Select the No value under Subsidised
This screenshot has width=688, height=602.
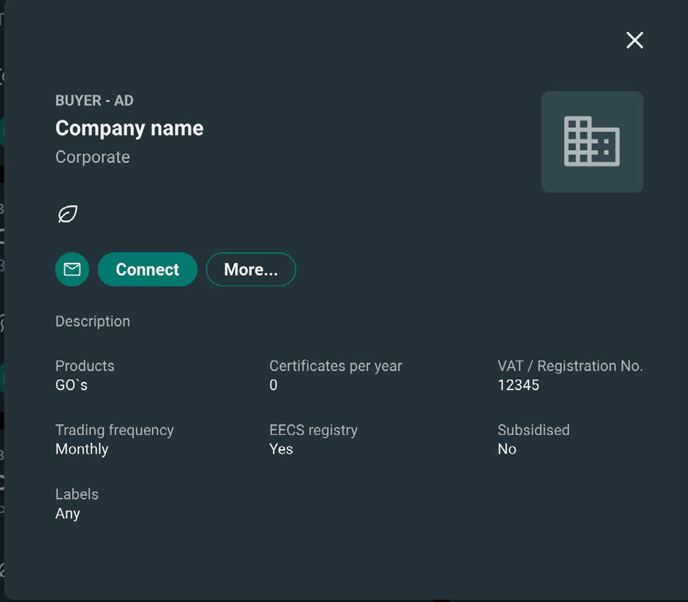pyautogui.click(x=507, y=449)
